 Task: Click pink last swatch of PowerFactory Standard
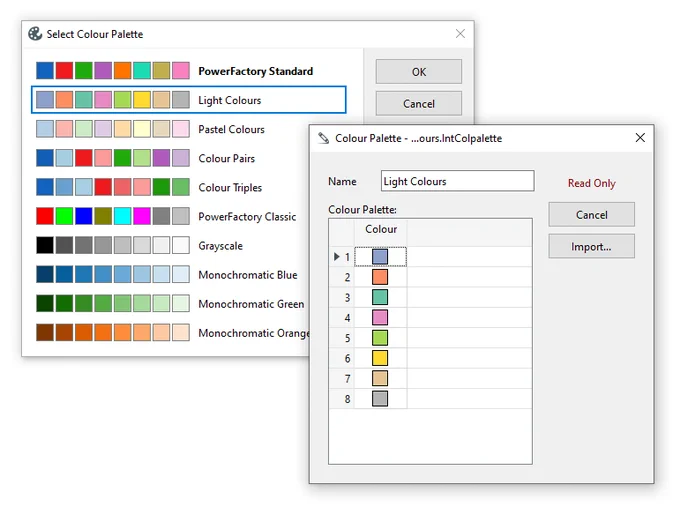(x=181, y=71)
